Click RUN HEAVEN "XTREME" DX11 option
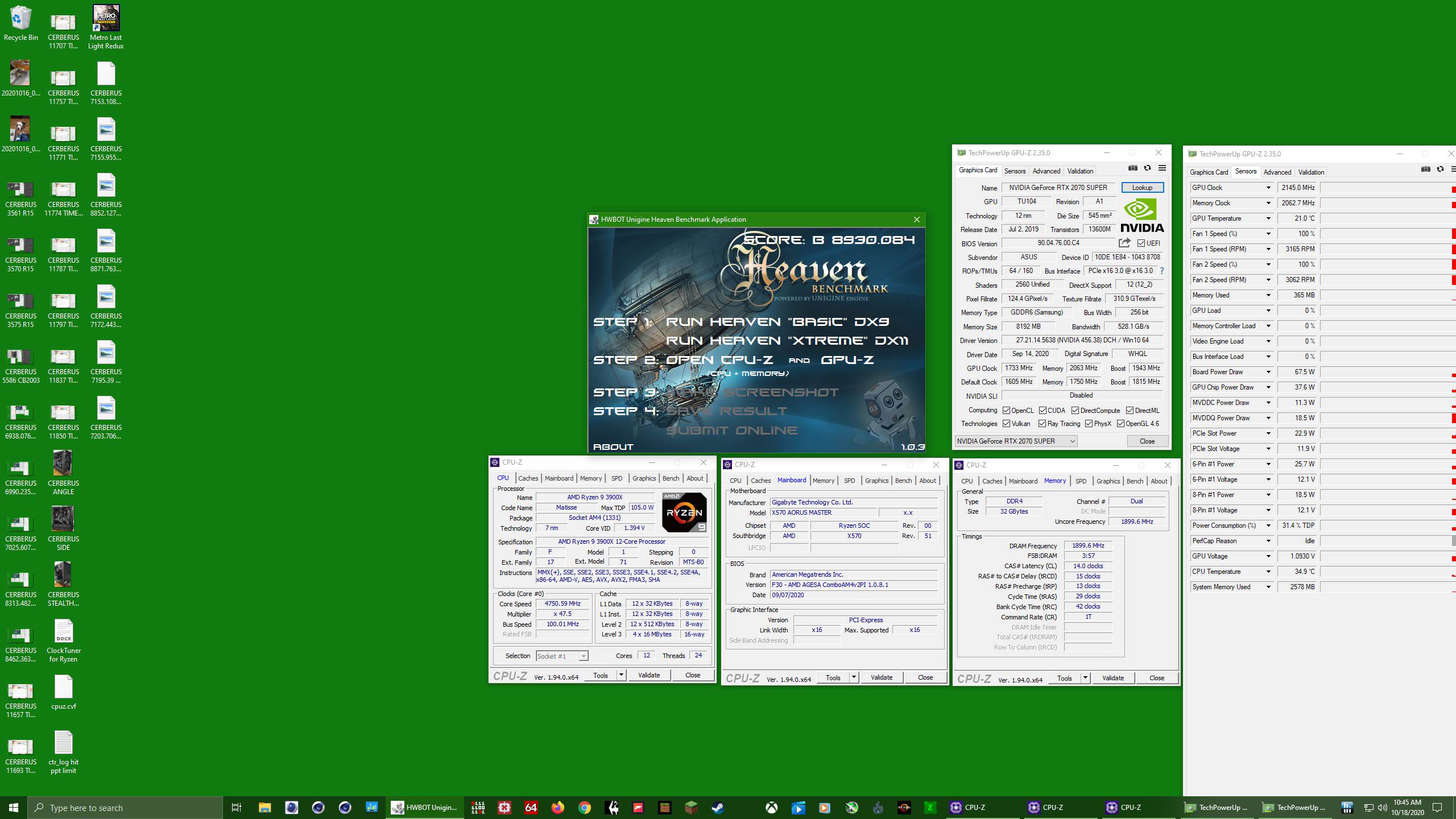1456x819 pixels. point(787,340)
